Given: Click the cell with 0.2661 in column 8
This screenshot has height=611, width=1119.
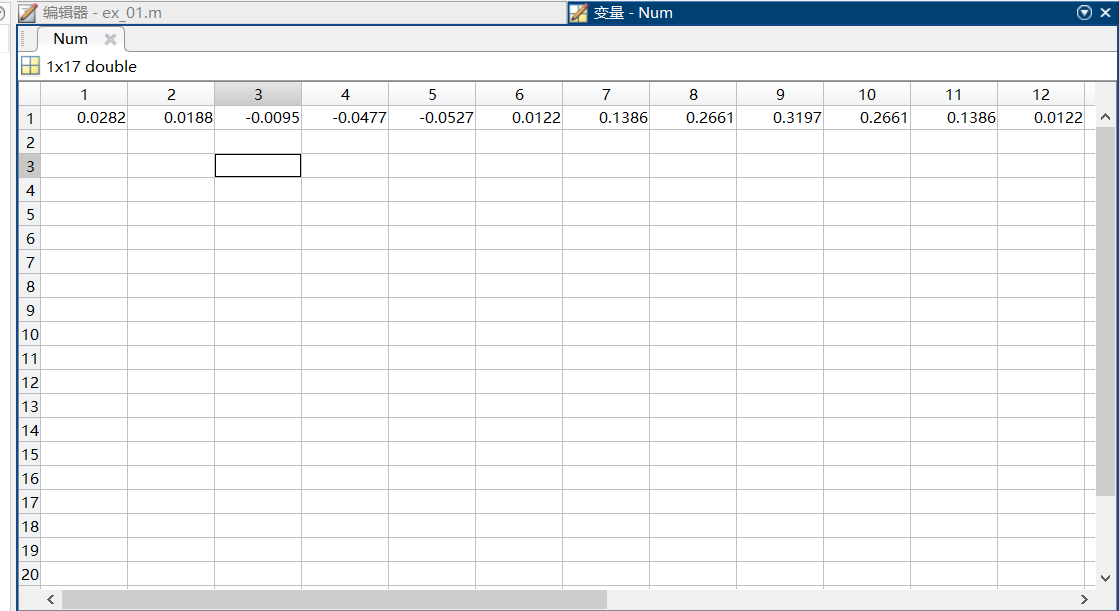Looking at the screenshot, I should coord(693,118).
